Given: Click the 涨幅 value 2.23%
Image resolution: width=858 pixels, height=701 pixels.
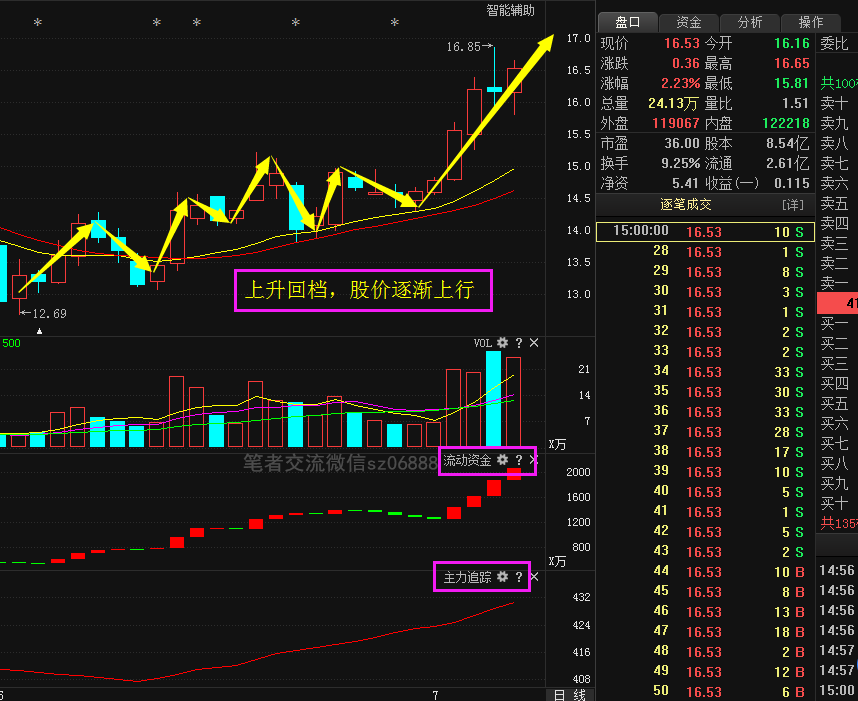Looking at the screenshot, I should (x=680, y=83).
